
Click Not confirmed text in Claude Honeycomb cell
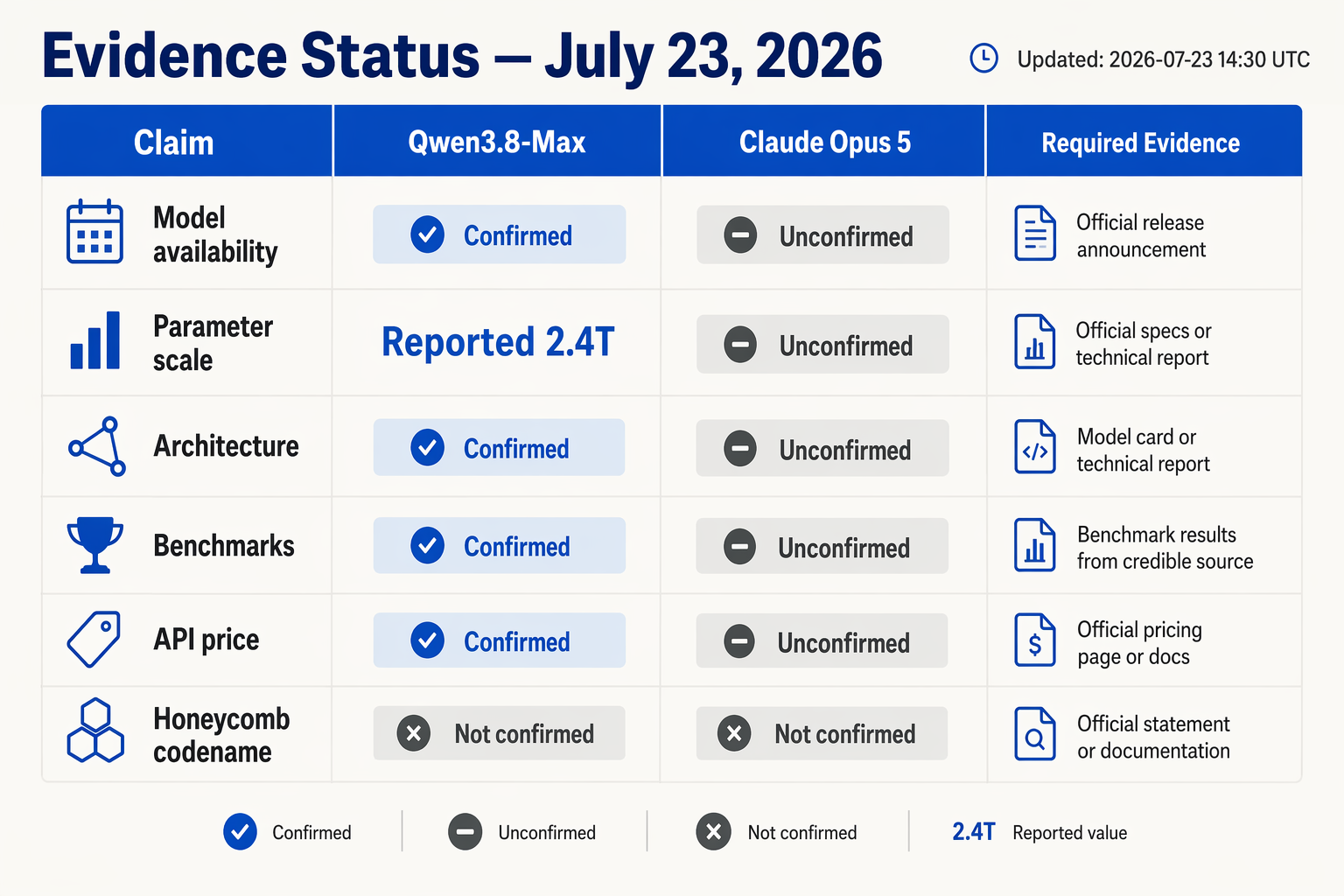[845, 733]
